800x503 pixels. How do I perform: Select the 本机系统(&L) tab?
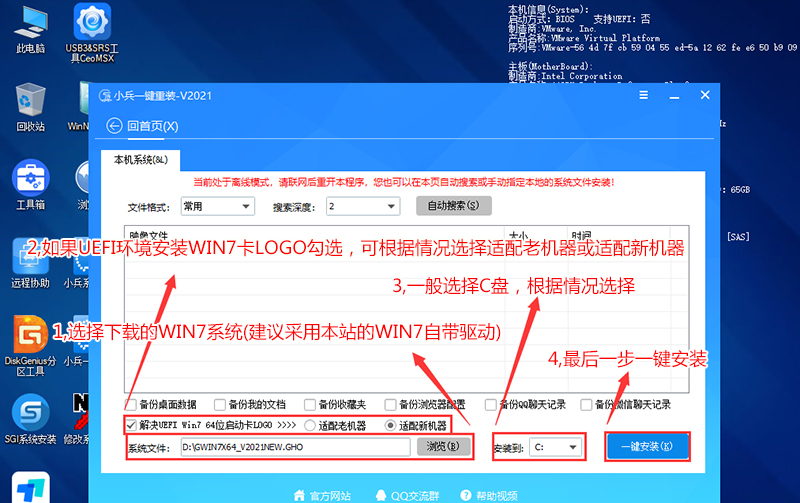point(141,160)
